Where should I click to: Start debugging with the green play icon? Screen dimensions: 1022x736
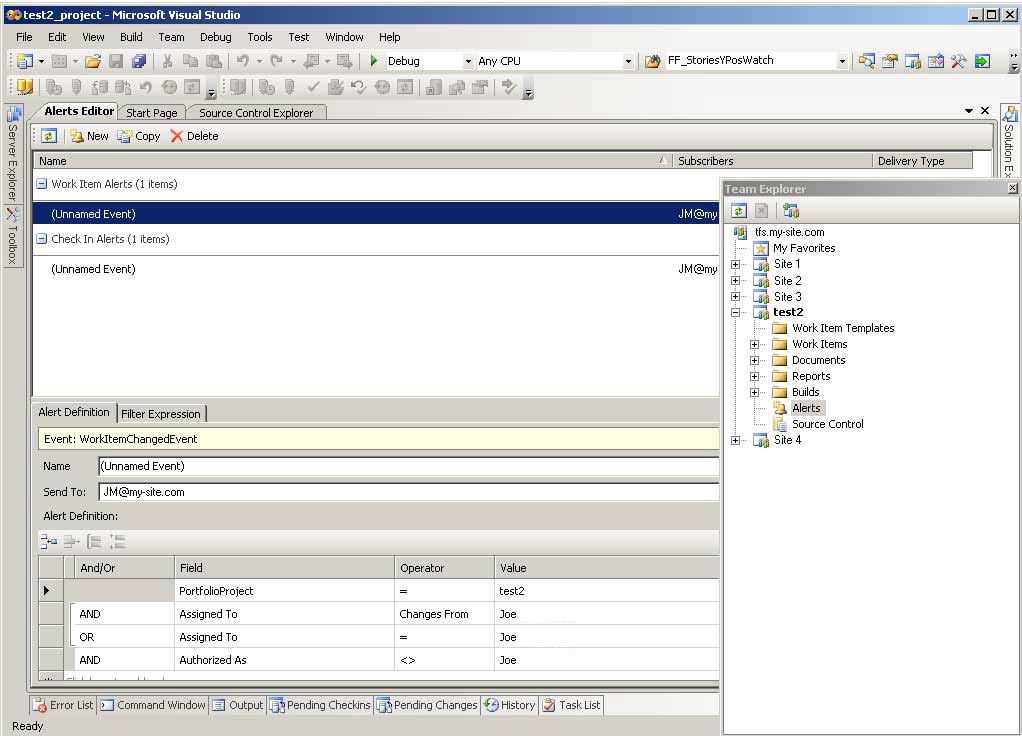coord(373,61)
